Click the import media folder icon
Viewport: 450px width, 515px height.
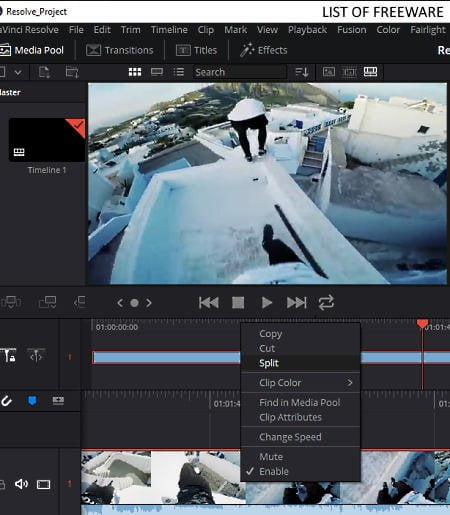point(72,72)
